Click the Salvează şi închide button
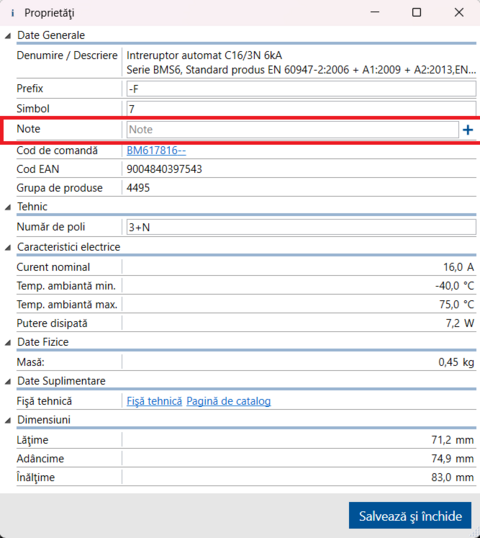The height and width of the screenshot is (538, 480). pos(410,516)
